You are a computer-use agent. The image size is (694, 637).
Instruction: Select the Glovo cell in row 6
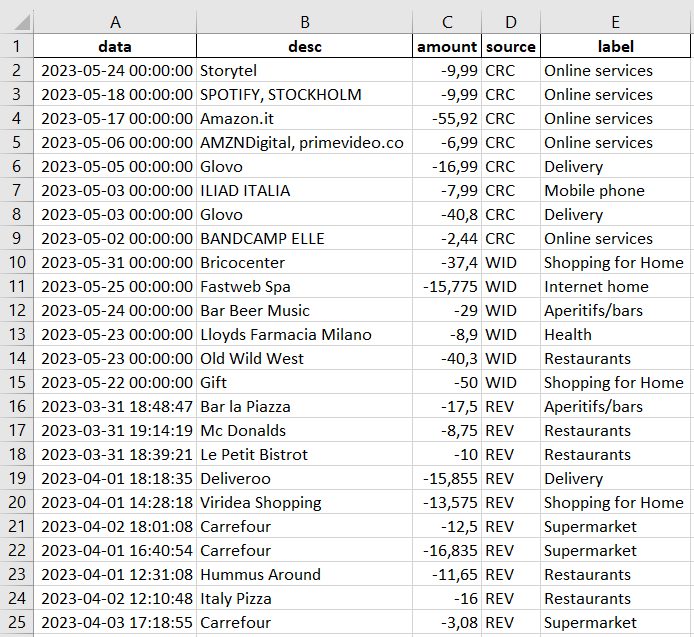coord(305,166)
